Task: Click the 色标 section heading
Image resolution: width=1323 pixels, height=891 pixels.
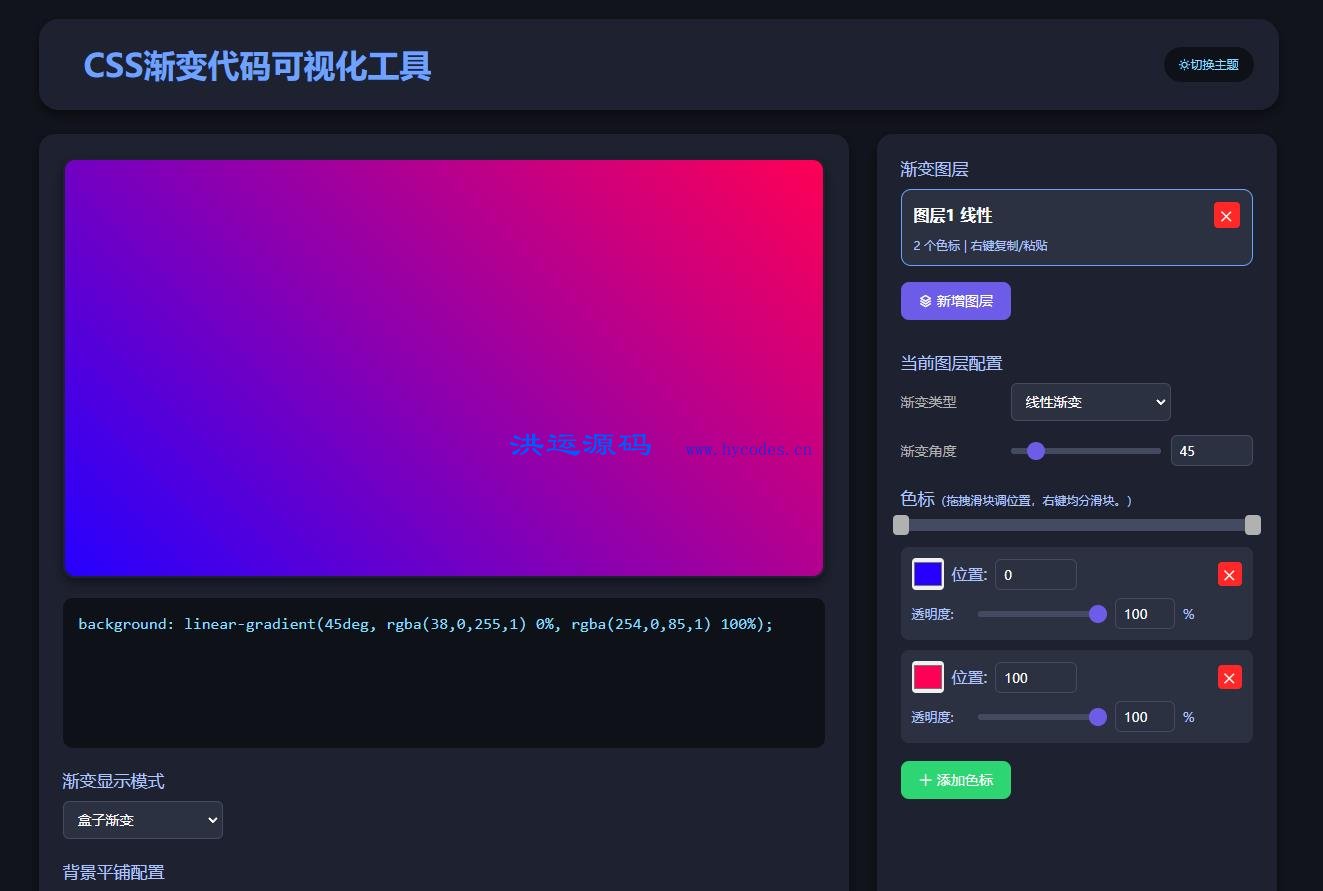Action: point(918,499)
